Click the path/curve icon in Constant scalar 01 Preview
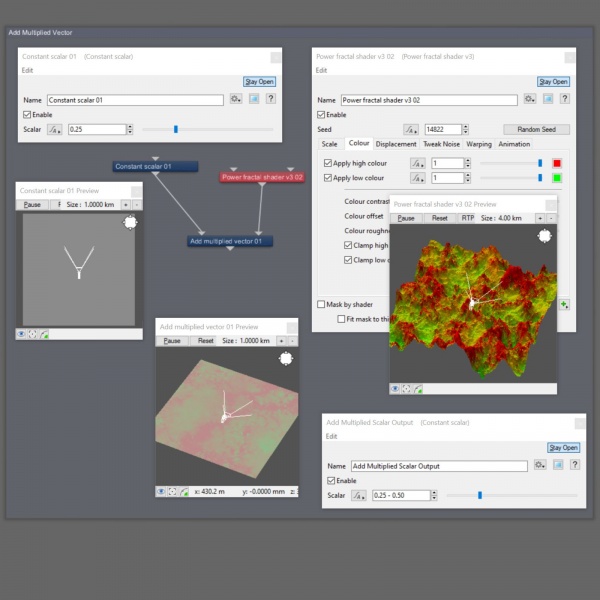The width and height of the screenshot is (600, 600). [x=44, y=334]
